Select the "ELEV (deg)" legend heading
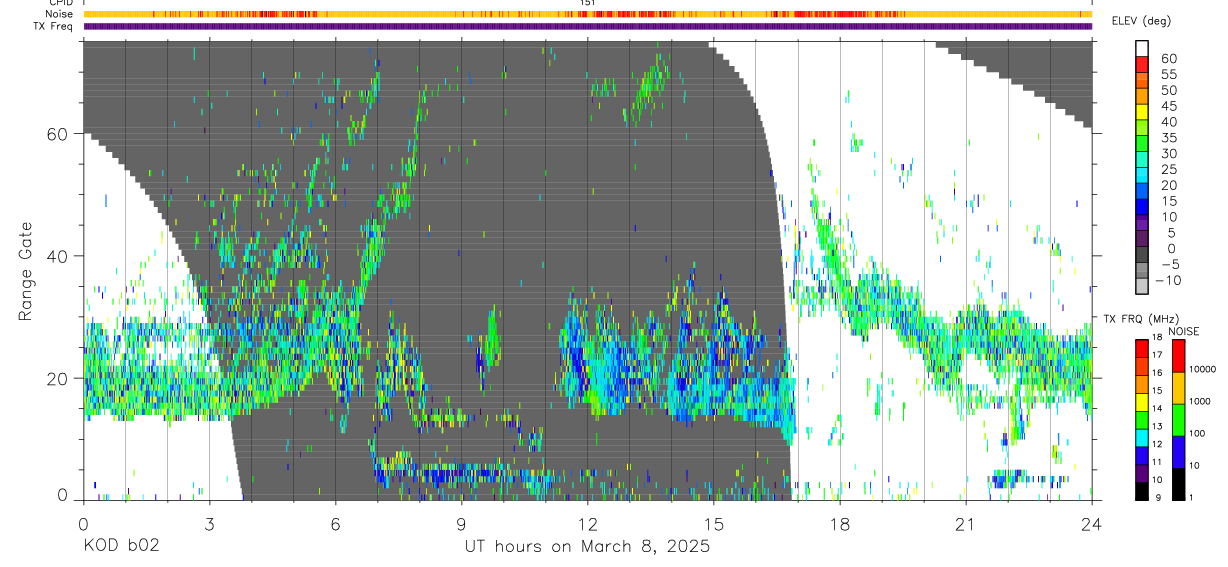This screenshot has width=1228, height=567. click(x=1142, y=21)
